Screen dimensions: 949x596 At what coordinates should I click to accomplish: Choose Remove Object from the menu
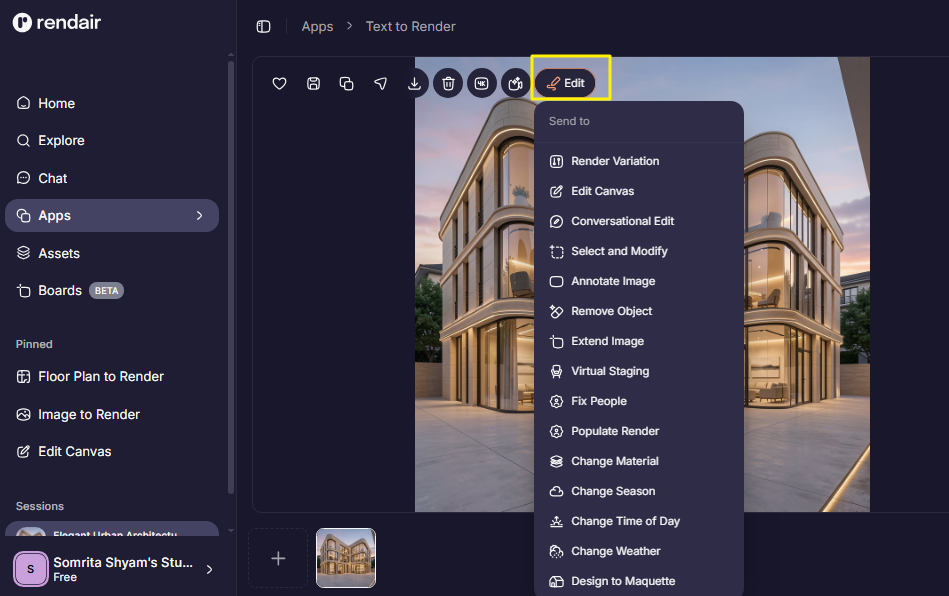click(x=639, y=311)
